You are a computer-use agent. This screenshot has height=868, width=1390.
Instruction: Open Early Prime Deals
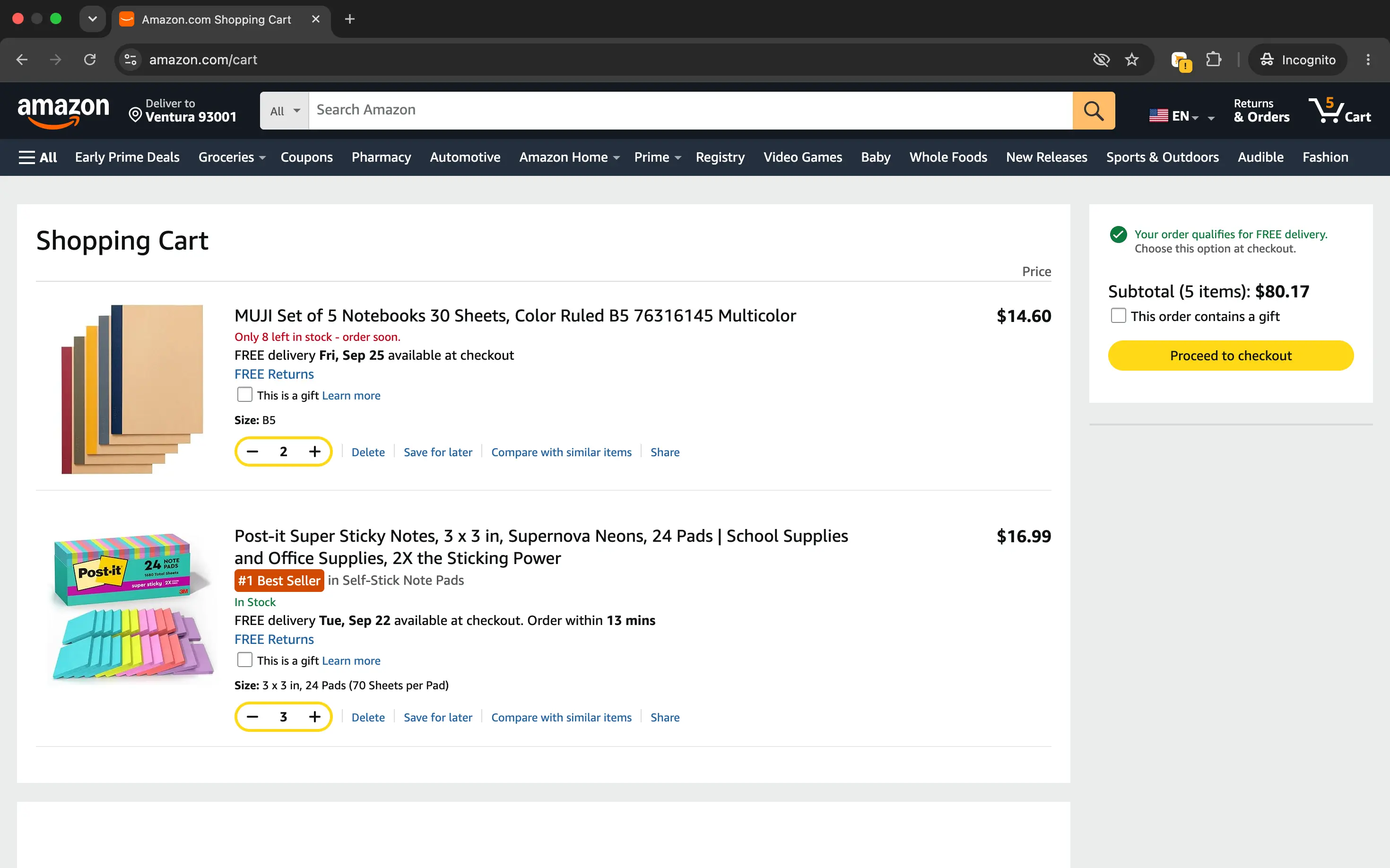128,157
